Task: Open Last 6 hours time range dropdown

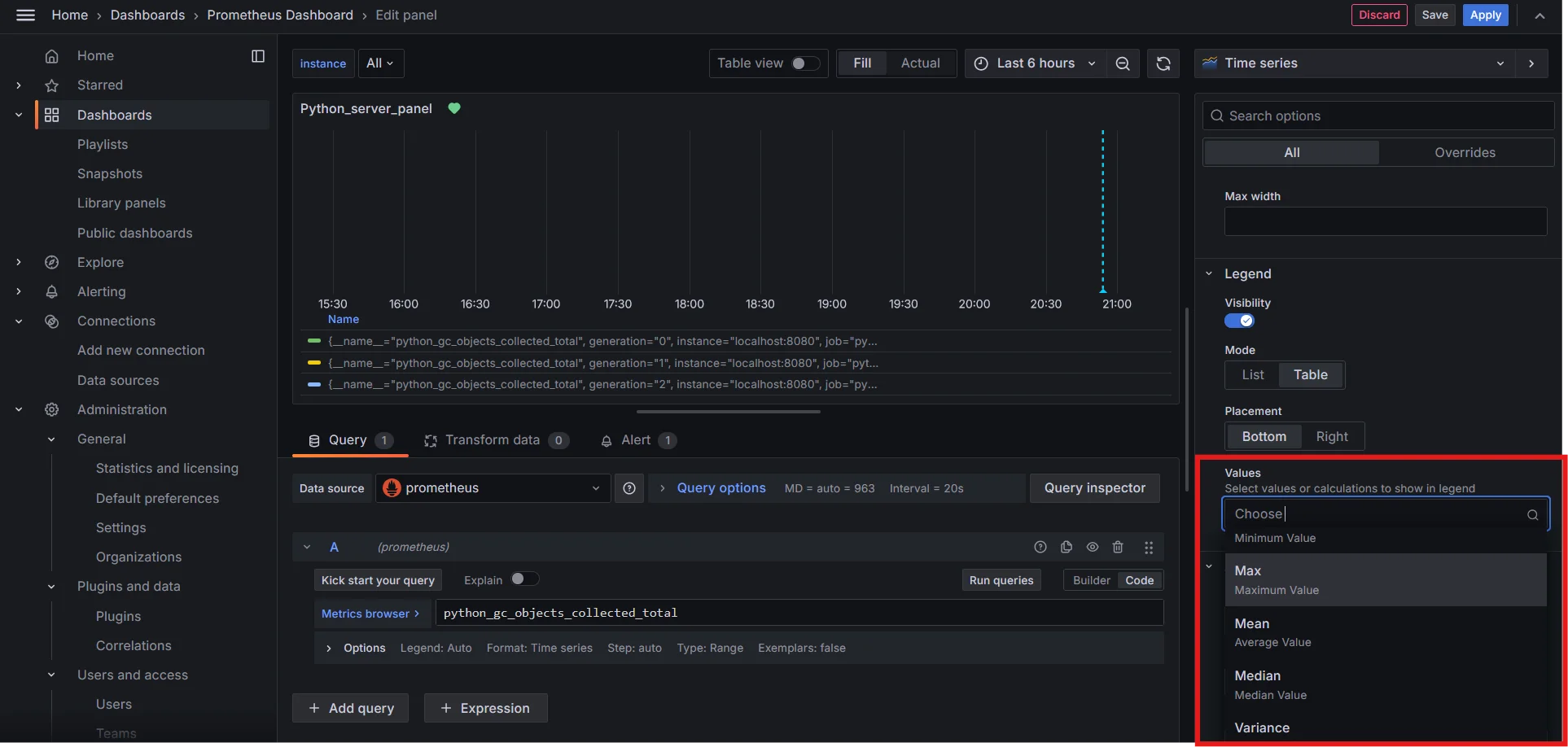Action: (x=1035, y=63)
